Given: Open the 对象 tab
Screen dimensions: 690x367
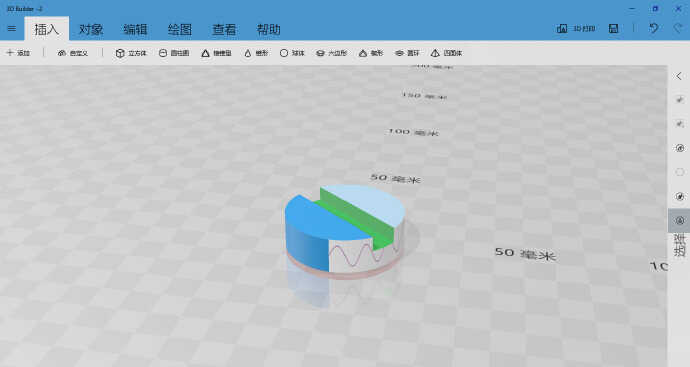Looking at the screenshot, I should pos(91,29).
